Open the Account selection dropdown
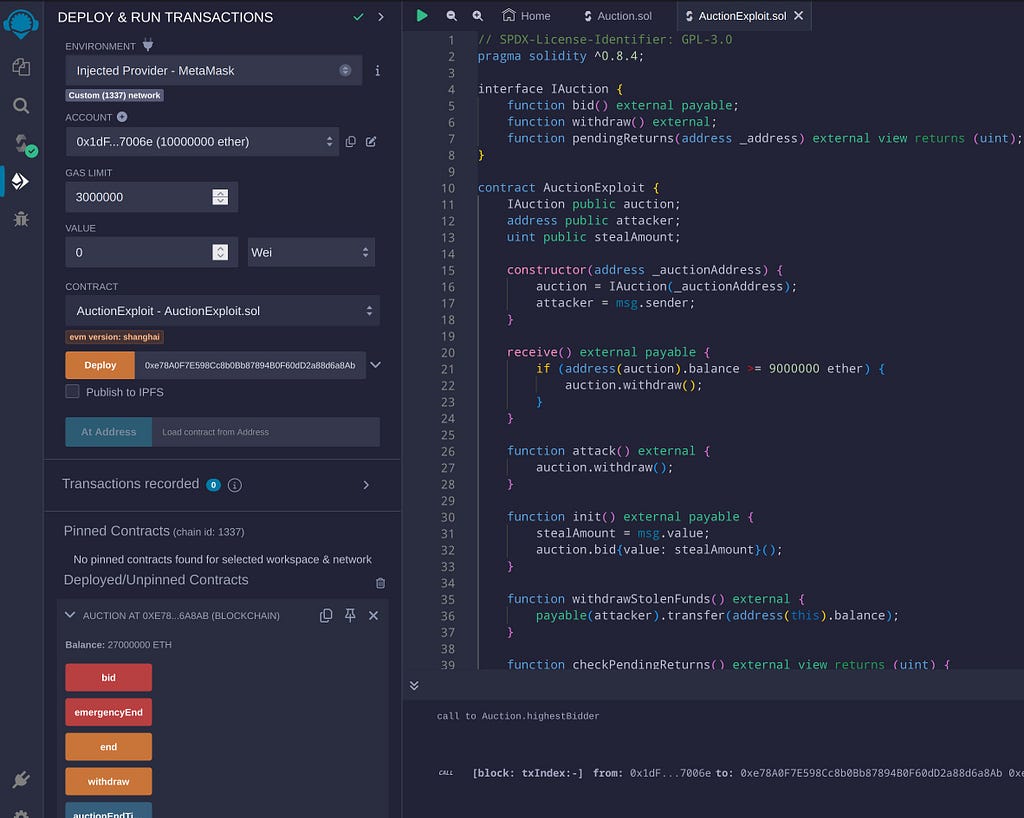 click(202, 142)
